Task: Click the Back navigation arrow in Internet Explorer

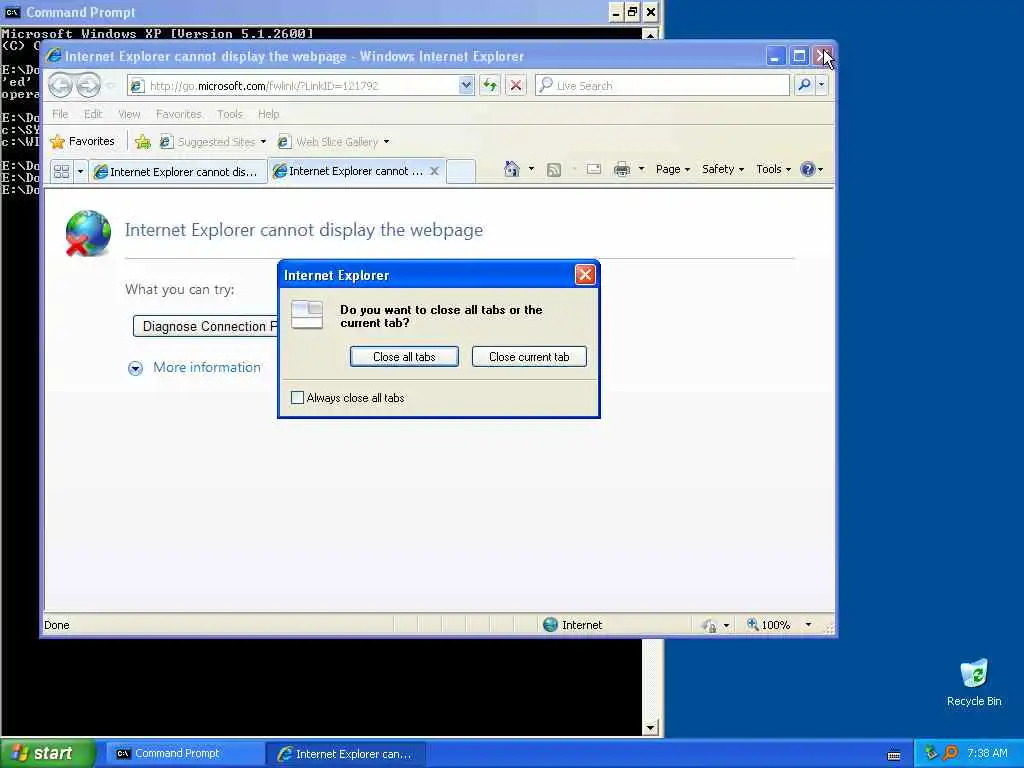Action: click(x=61, y=85)
